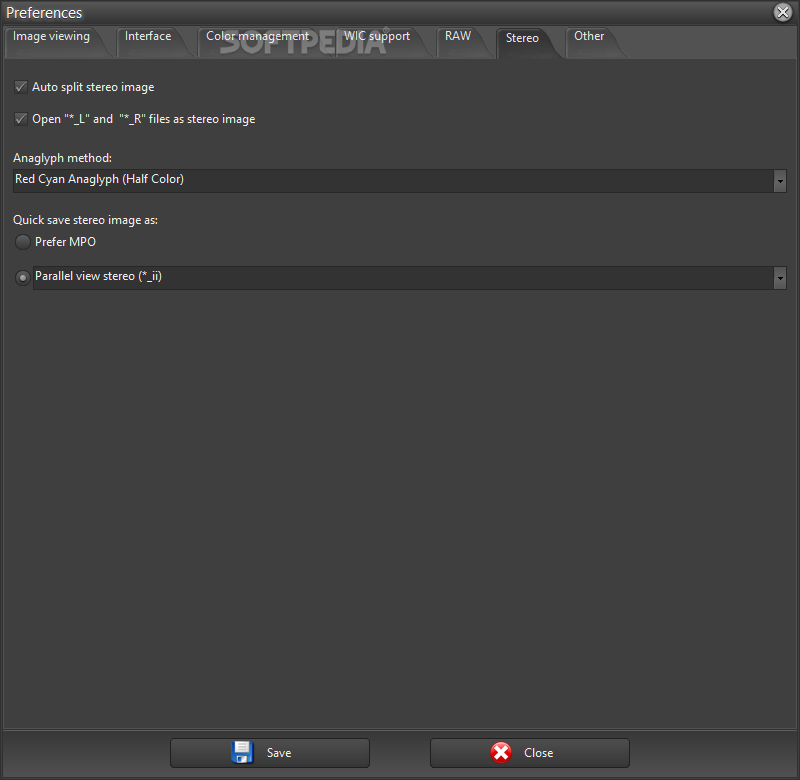
Task: Select the Parallel view stereo radio button
Action: pos(22,278)
